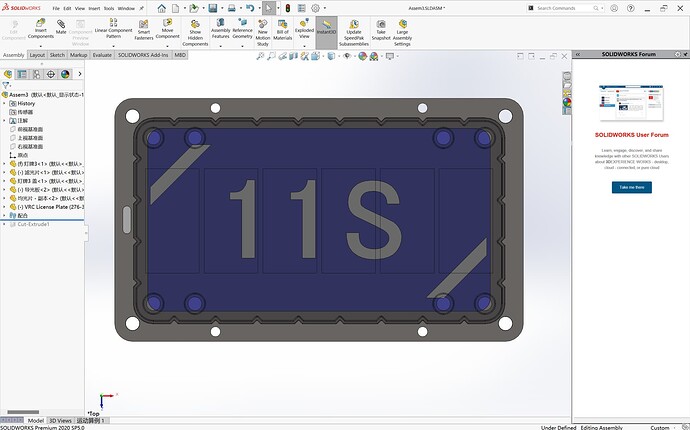Open the DisplayManager color ball tab

[65, 74]
